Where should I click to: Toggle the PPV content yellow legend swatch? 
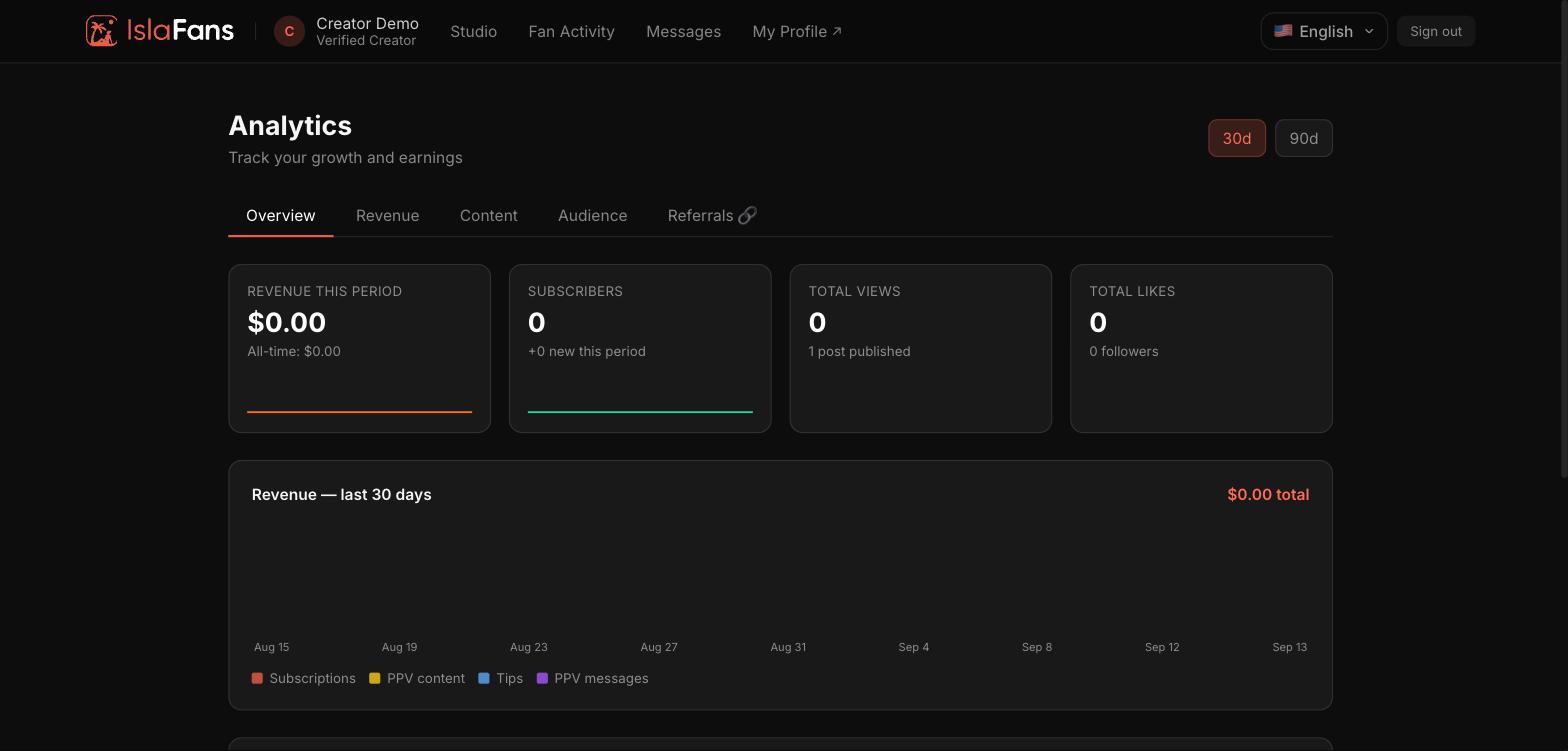pyautogui.click(x=375, y=678)
